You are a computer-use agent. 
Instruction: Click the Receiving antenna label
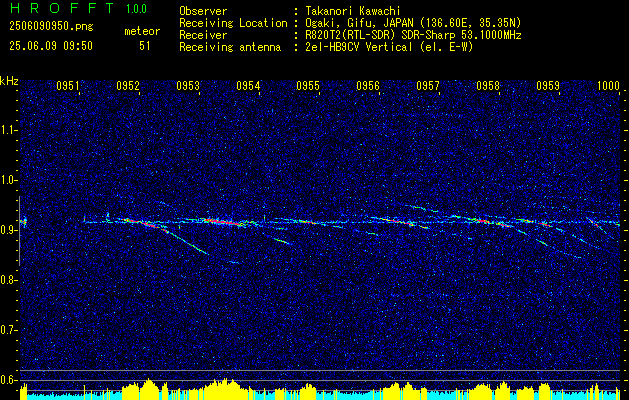(x=230, y=47)
